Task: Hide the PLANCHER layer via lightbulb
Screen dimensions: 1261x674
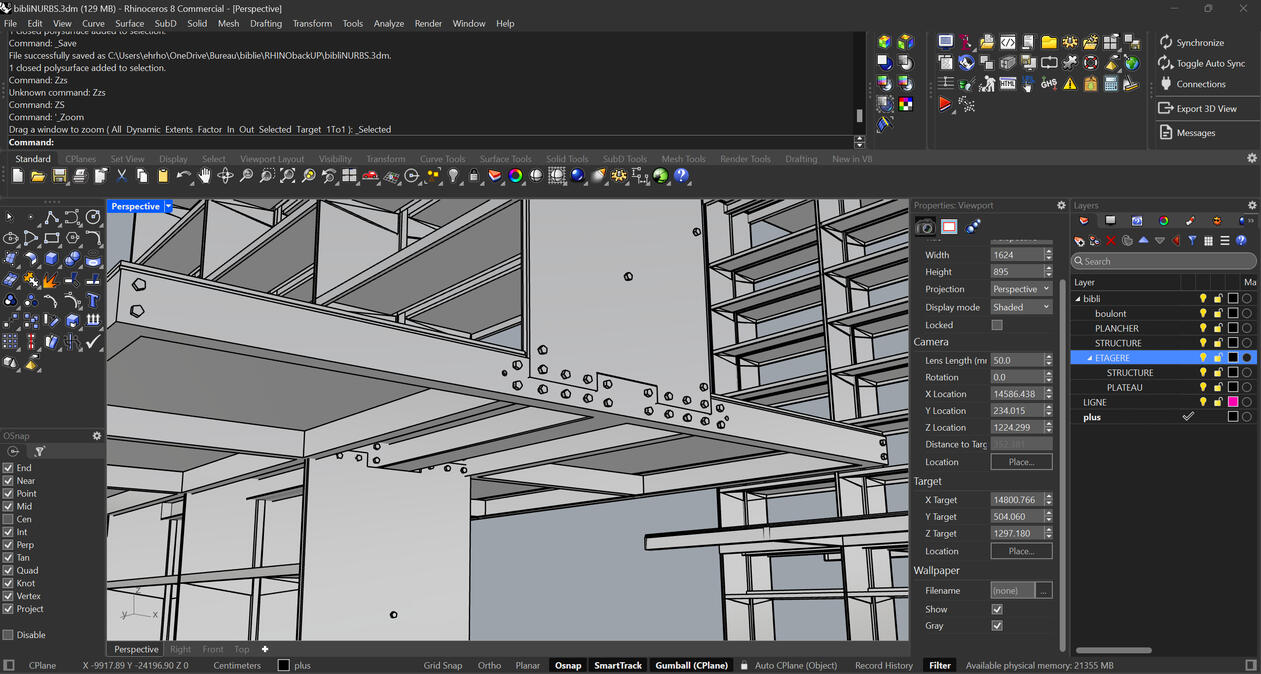Action: (x=1203, y=328)
